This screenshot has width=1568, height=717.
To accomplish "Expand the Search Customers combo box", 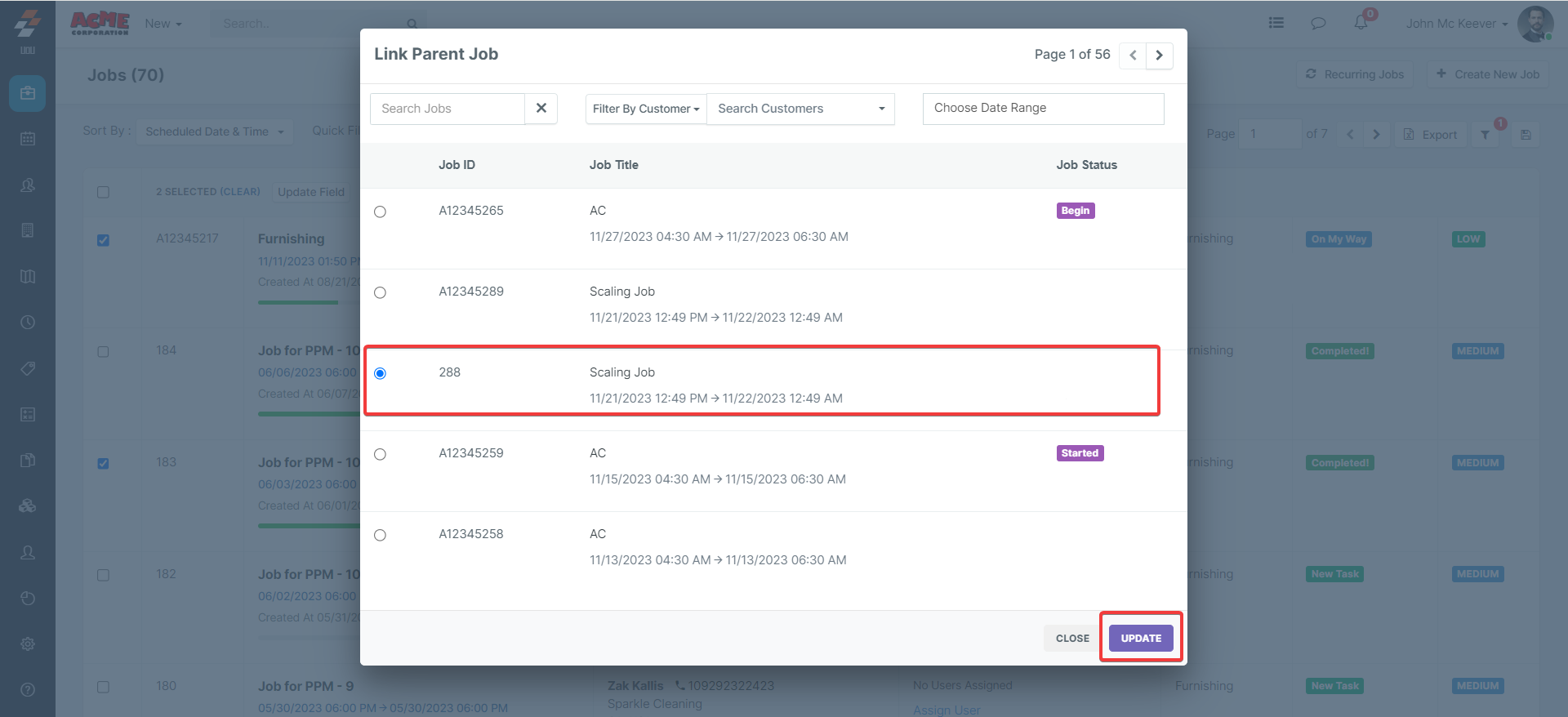I will coord(800,109).
